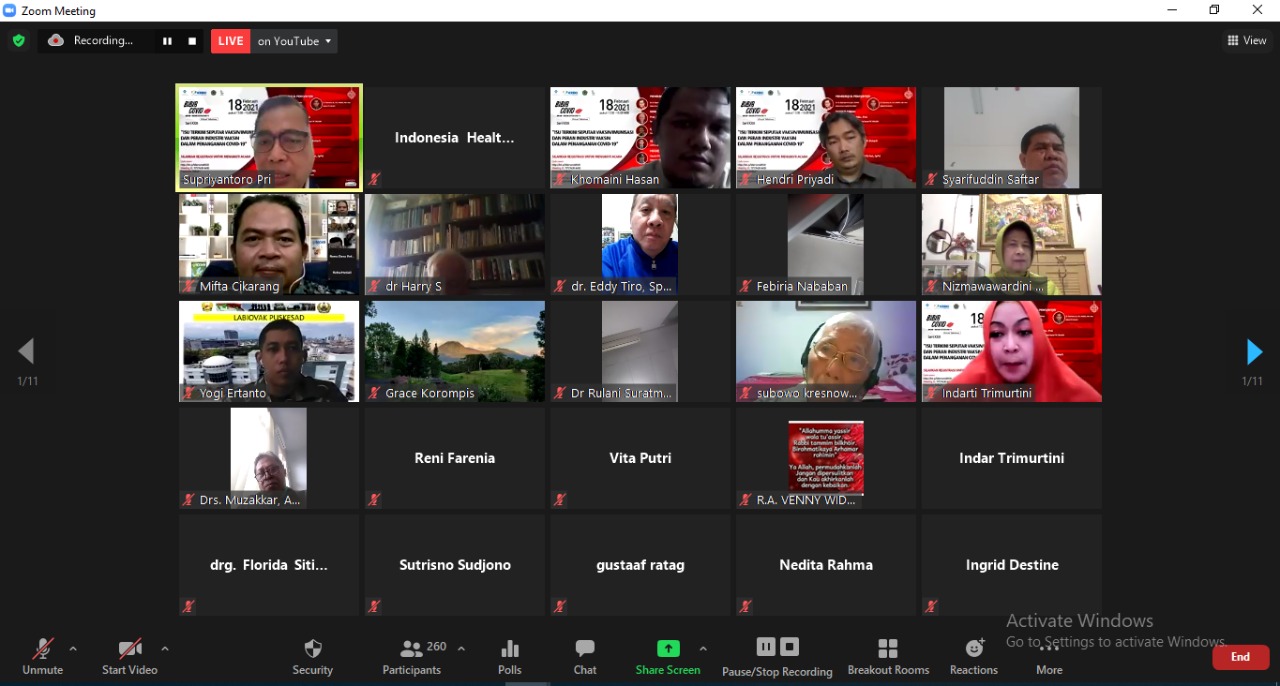Click muted mic icon on Khomaini Hasan tile
This screenshot has width=1280, height=686.
pos(560,179)
